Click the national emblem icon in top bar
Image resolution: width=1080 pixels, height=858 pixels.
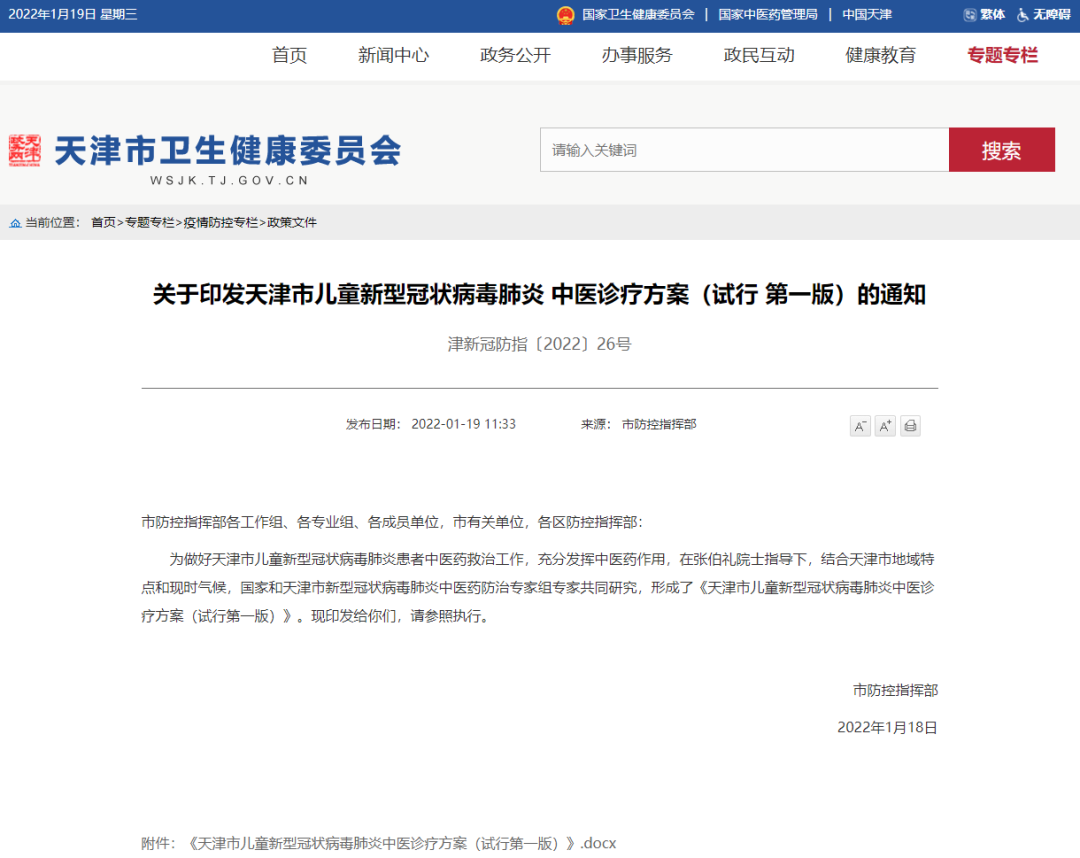click(x=566, y=15)
